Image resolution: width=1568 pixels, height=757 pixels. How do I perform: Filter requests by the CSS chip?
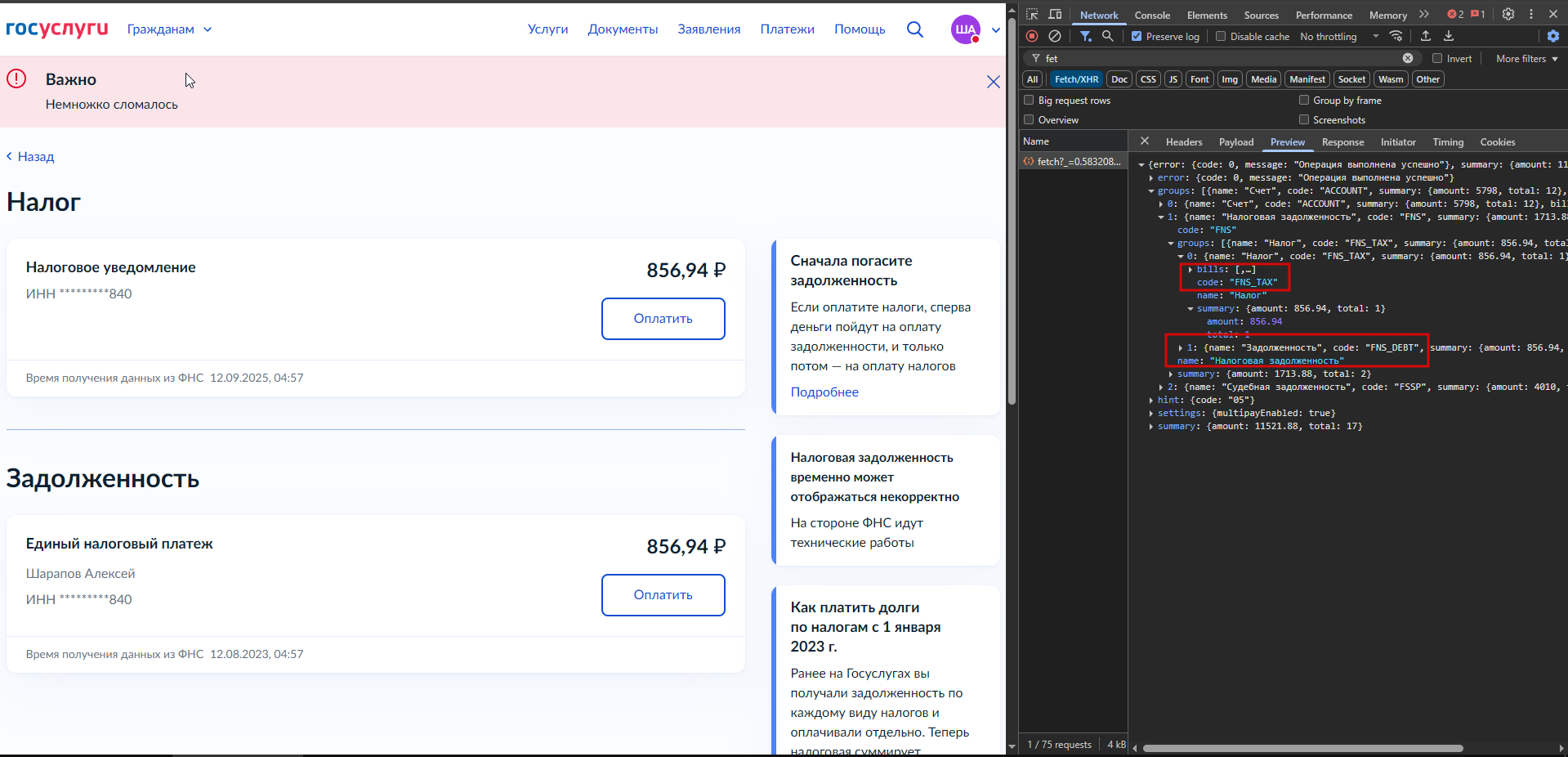(1148, 79)
